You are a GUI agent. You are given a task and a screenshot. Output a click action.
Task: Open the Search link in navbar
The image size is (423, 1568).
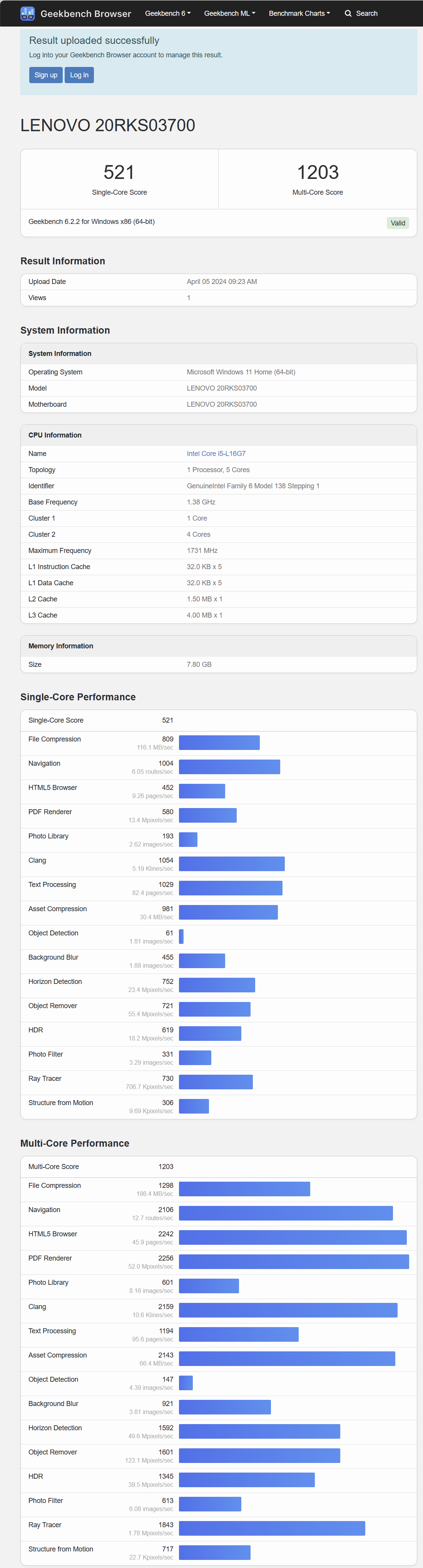coord(361,13)
